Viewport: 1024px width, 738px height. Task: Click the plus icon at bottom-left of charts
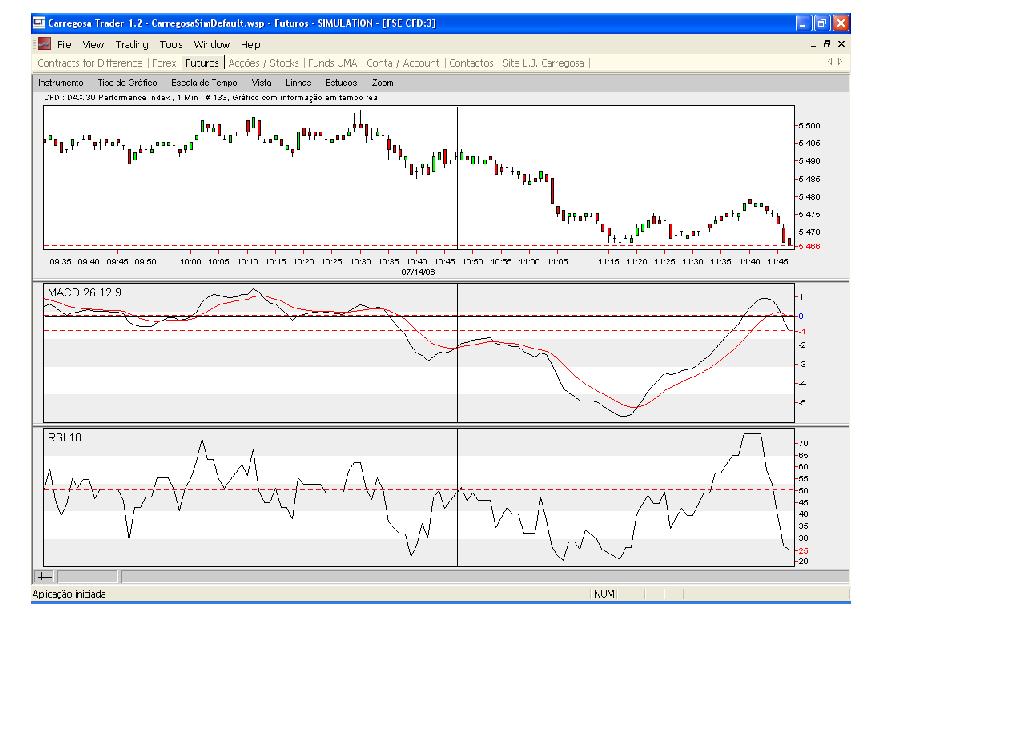click(x=45, y=576)
